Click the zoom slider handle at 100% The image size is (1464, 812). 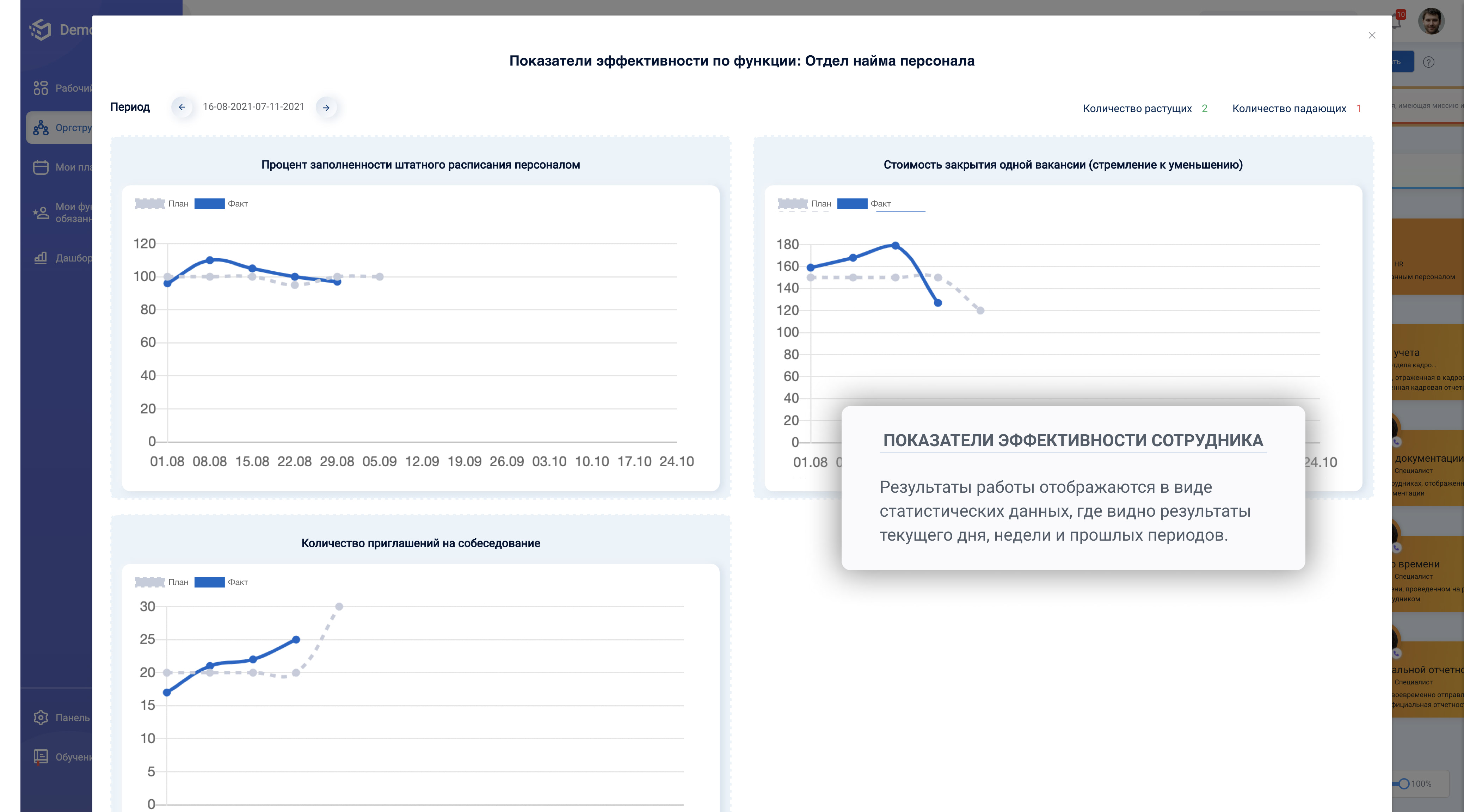1404,783
